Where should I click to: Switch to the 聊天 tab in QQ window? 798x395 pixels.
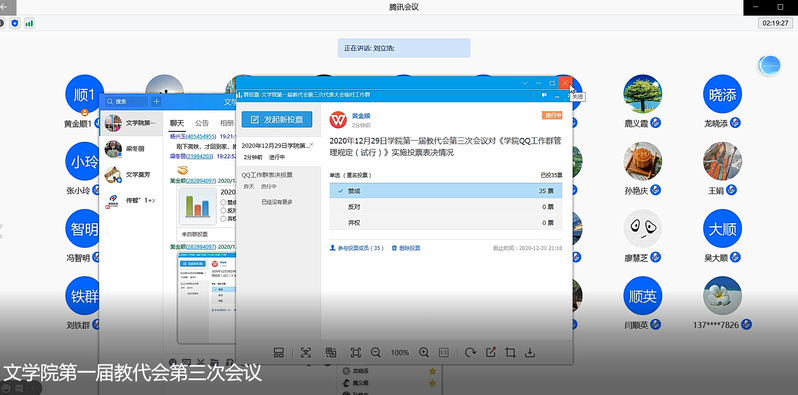[177, 123]
